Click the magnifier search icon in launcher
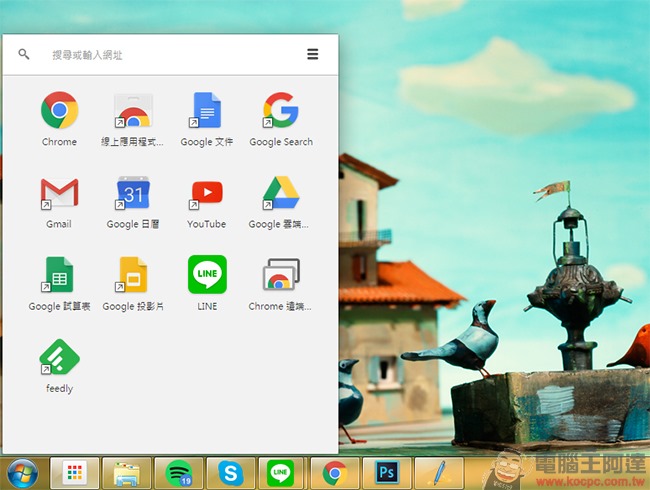650x490 pixels. point(24,54)
